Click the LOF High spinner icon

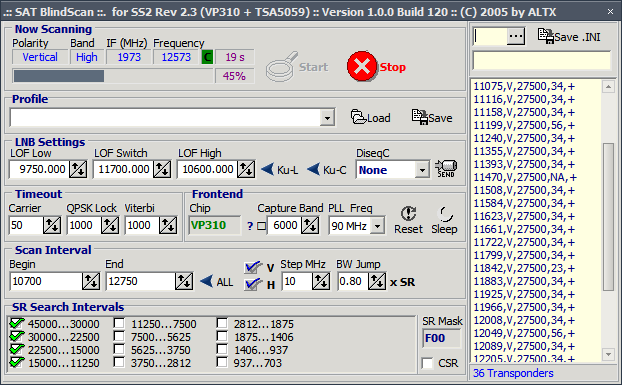point(246,170)
